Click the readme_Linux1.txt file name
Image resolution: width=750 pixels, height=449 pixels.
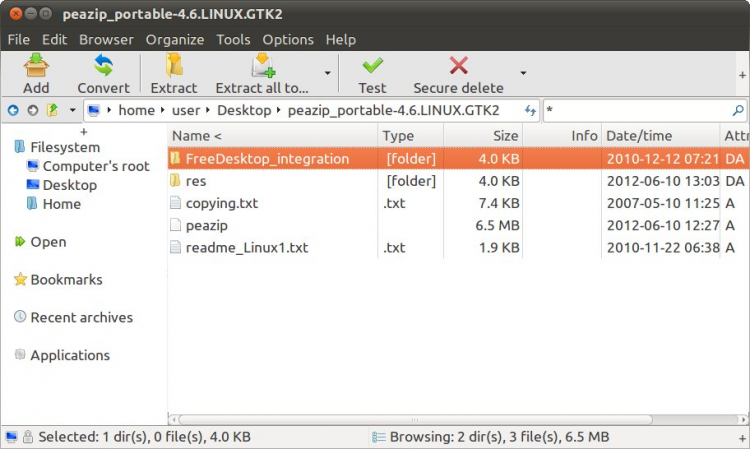click(247, 248)
